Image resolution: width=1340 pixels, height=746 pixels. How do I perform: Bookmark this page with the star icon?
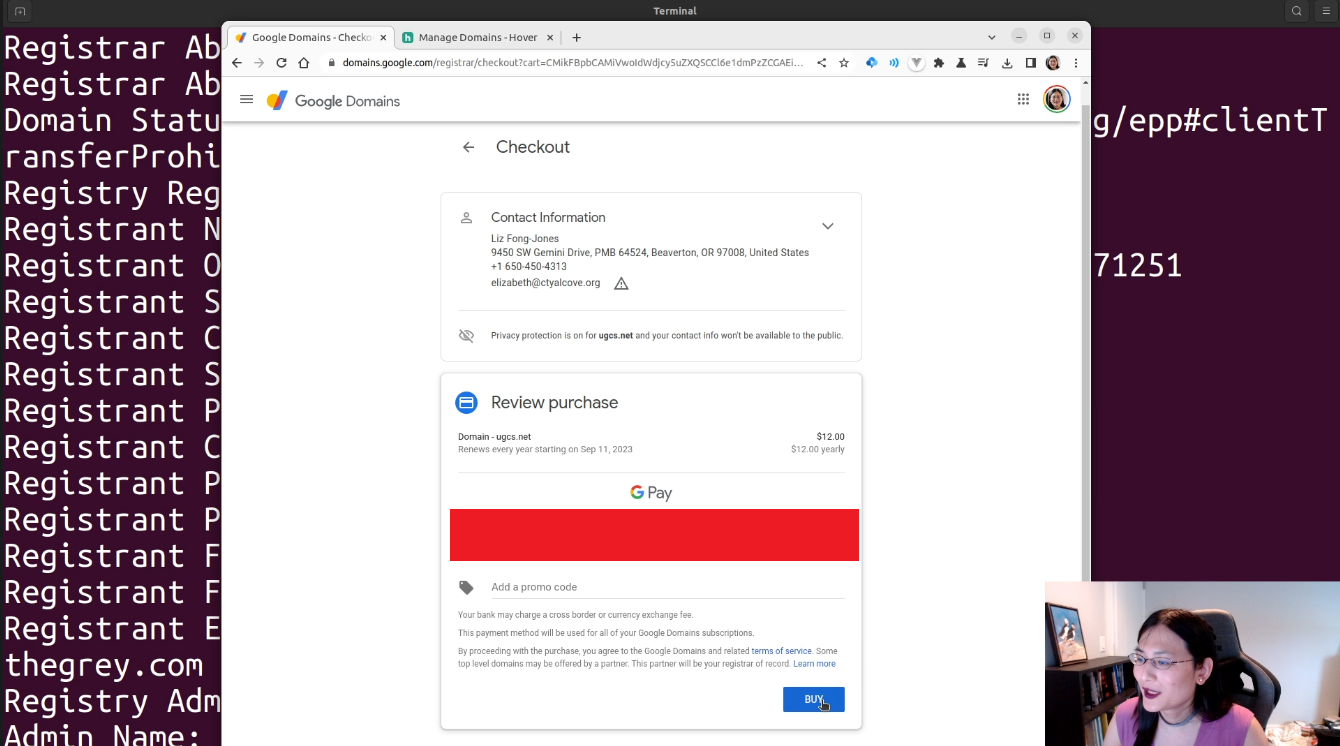click(844, 62)
